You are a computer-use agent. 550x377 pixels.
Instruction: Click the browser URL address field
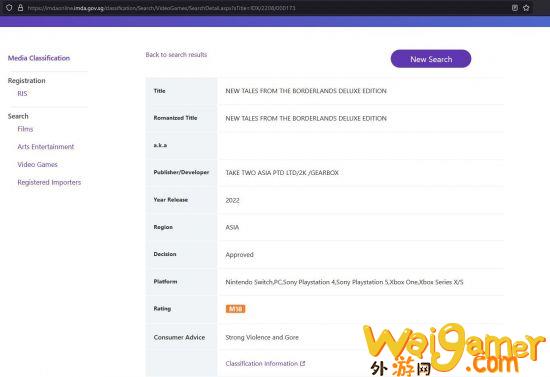pyautogui.click(x=267, y=8)
